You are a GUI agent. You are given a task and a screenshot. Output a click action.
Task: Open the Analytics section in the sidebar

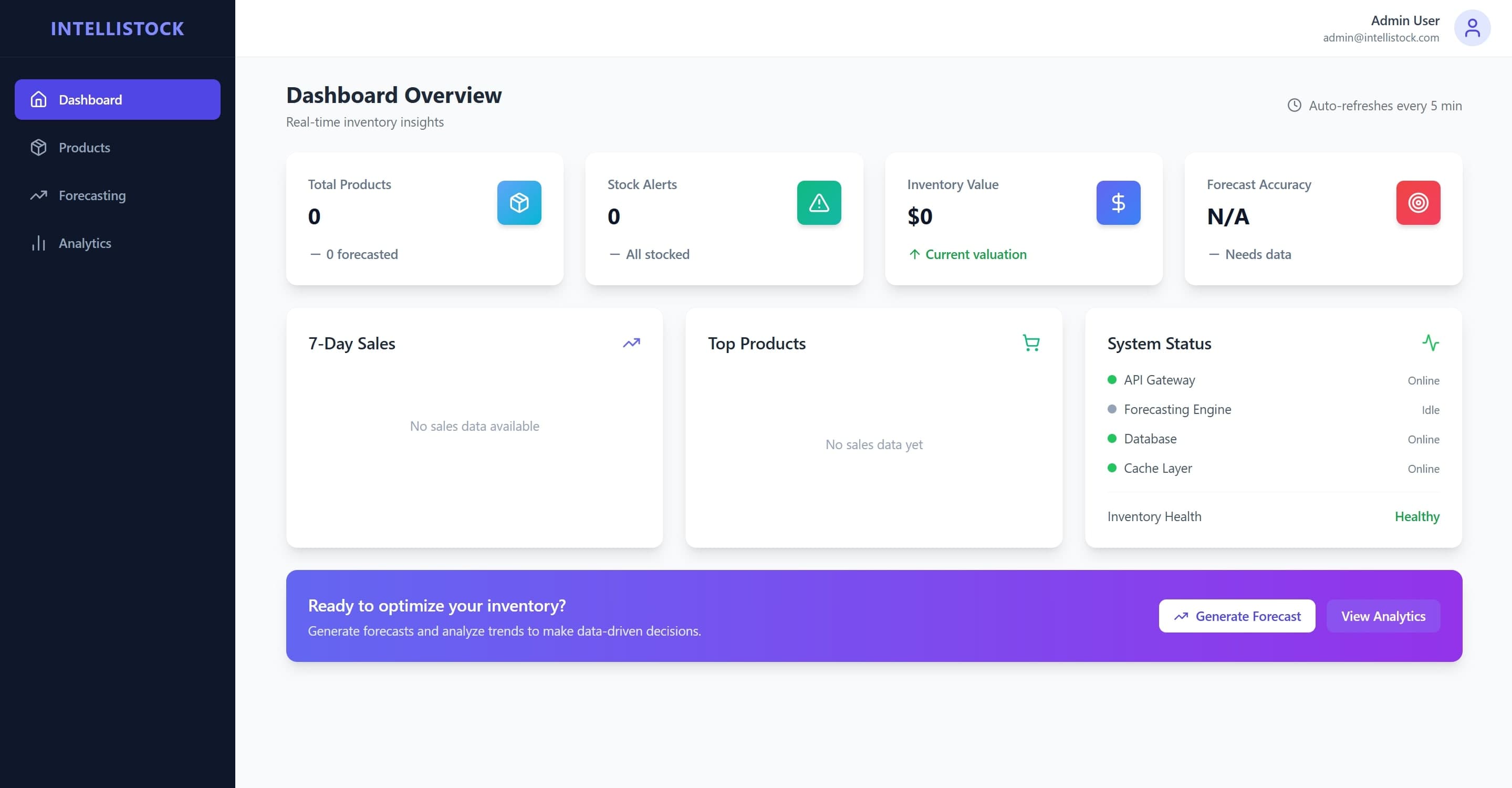click(85, 243)
